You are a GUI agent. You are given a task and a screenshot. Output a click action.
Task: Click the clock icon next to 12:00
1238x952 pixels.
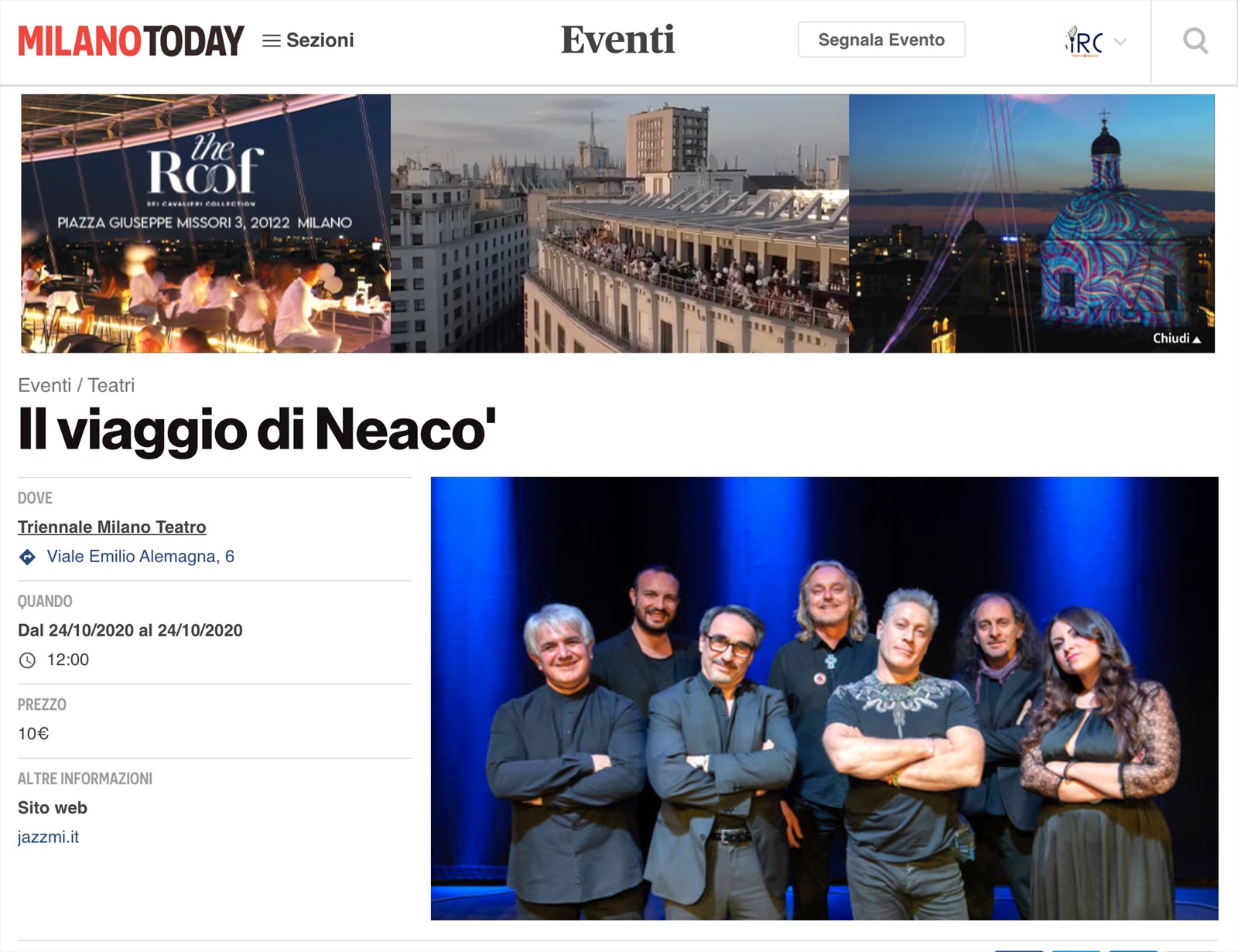tap(27, 660)
